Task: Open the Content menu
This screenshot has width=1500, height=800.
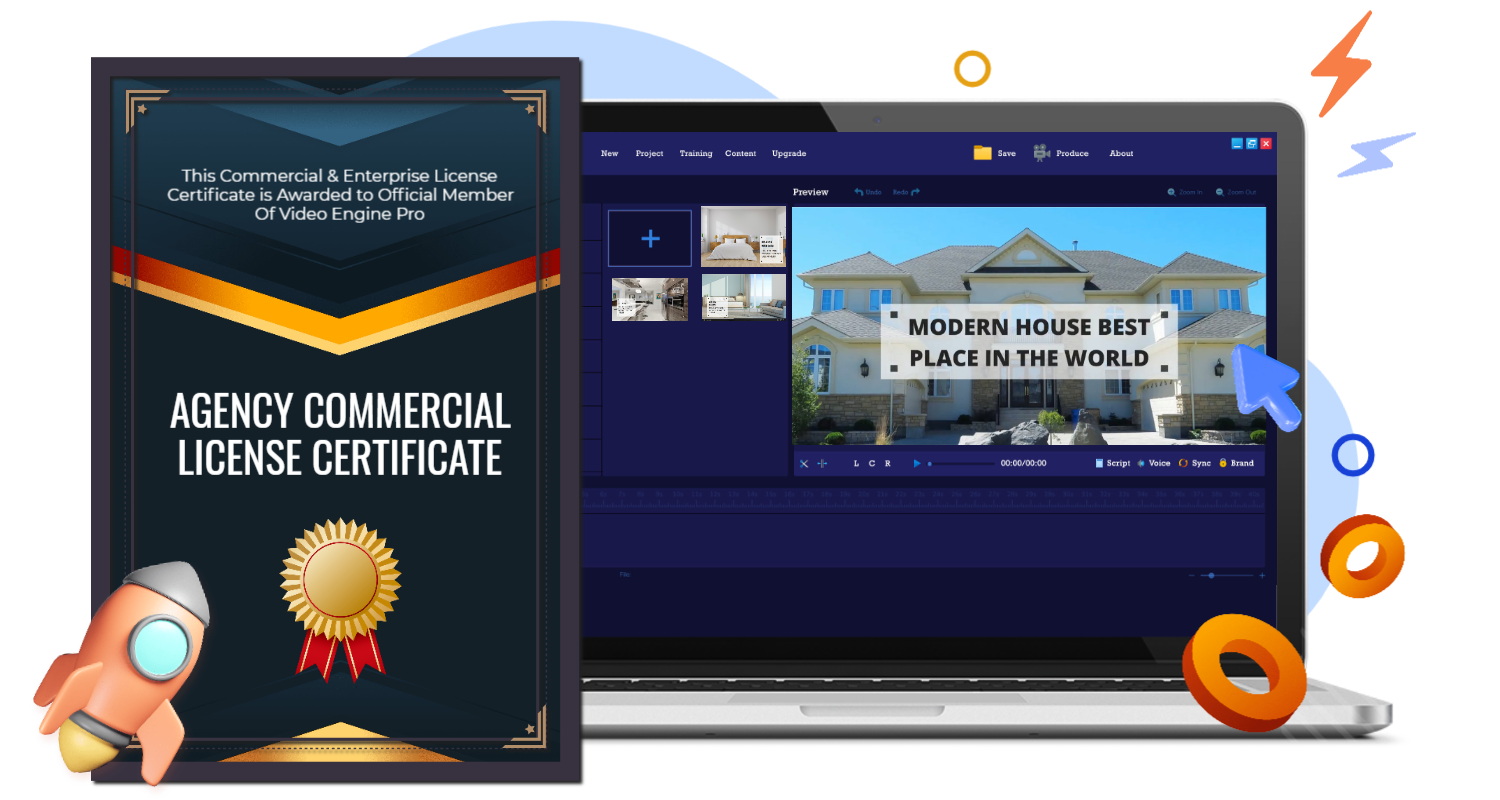Action: pos(740,154)
